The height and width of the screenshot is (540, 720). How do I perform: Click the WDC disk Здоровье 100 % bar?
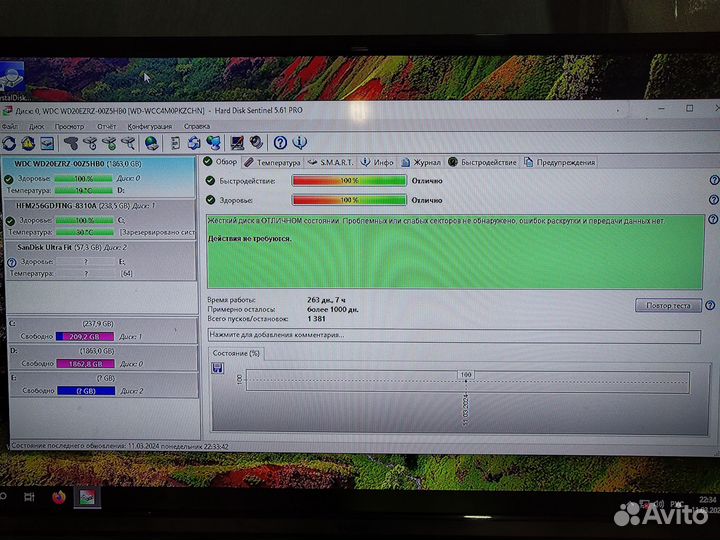[x=83, y=178]
